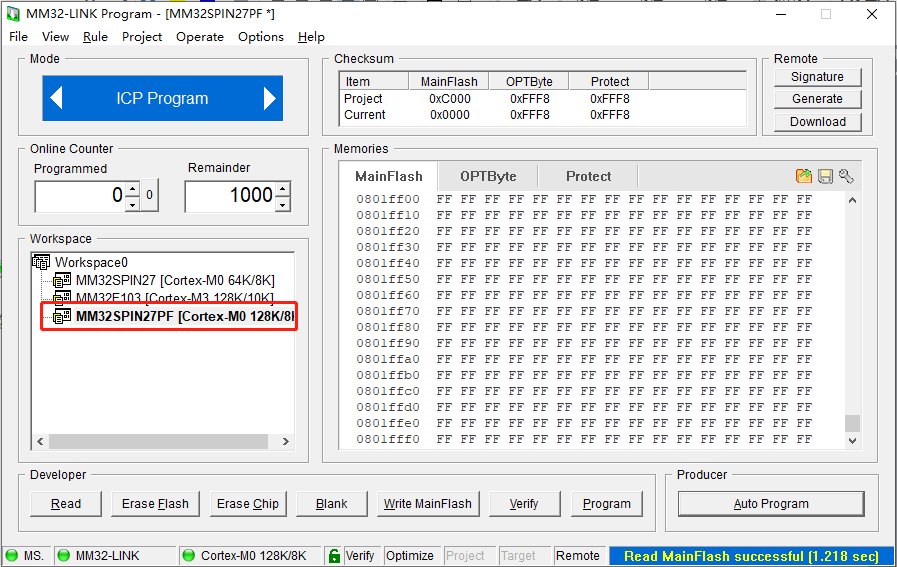Viewport: 897px width, 567px height.
Task: Open the Rule menu
Action: tap(95, 37)
